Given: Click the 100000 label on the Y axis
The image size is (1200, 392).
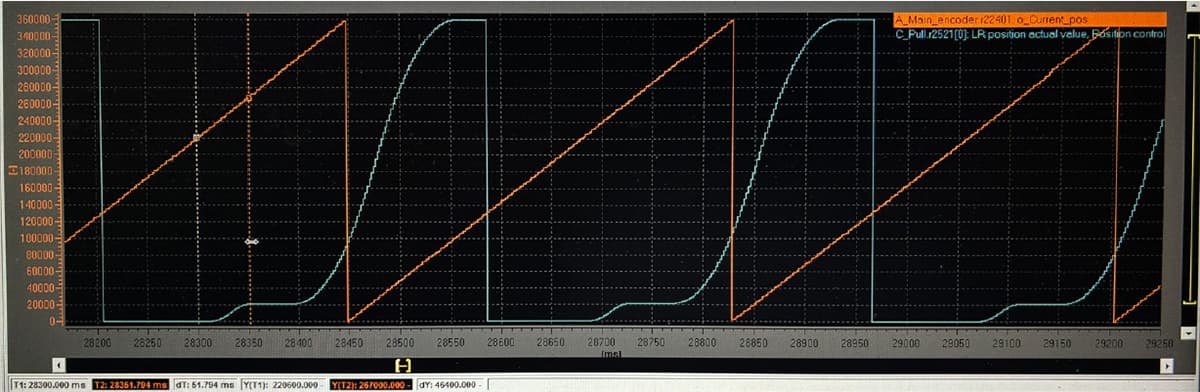Looking at the screenshot, I should 35,238.
